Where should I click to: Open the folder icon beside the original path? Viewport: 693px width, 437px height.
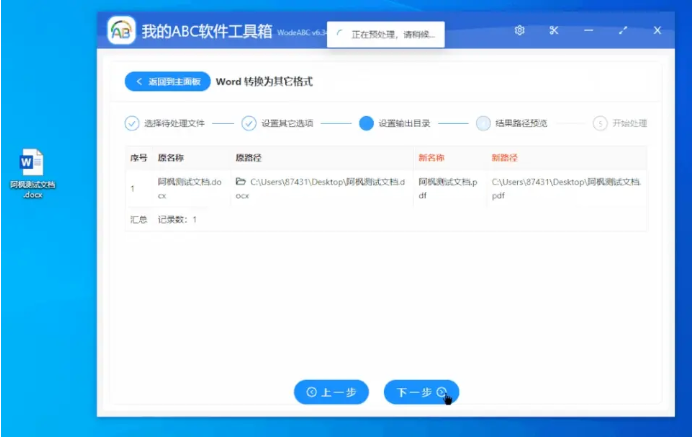pos(240,182)
